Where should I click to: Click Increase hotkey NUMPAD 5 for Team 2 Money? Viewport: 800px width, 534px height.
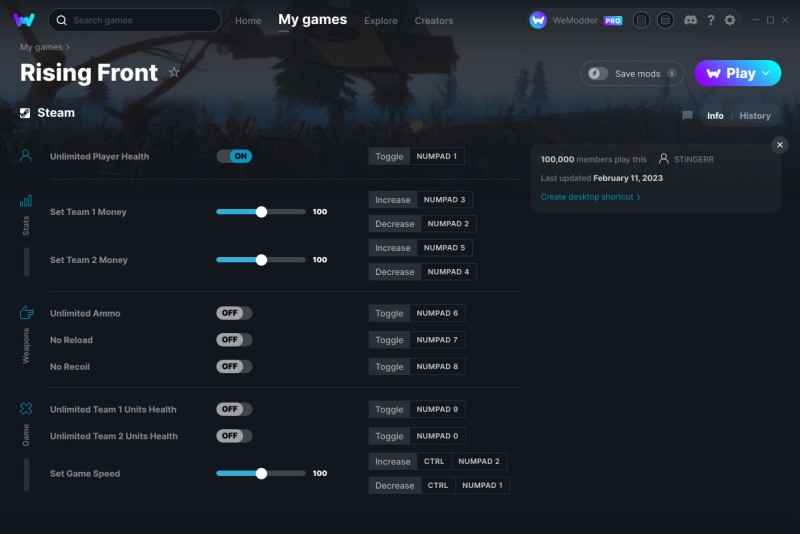coord(420,247)
